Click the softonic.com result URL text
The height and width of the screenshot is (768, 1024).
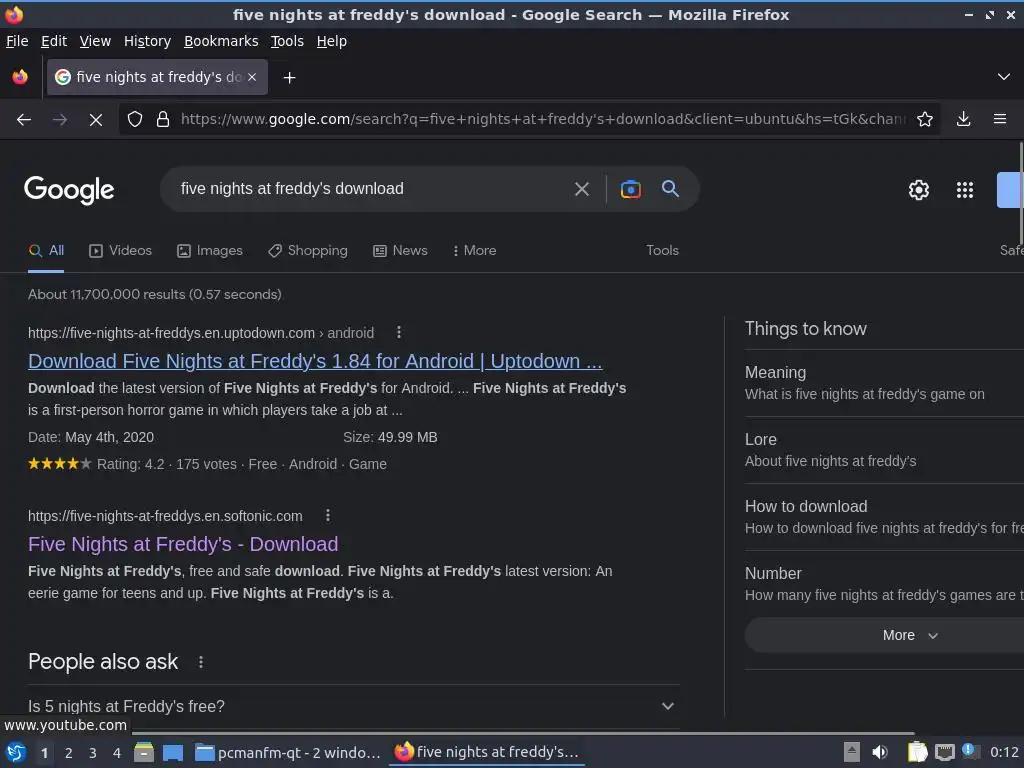coord(165,516)
